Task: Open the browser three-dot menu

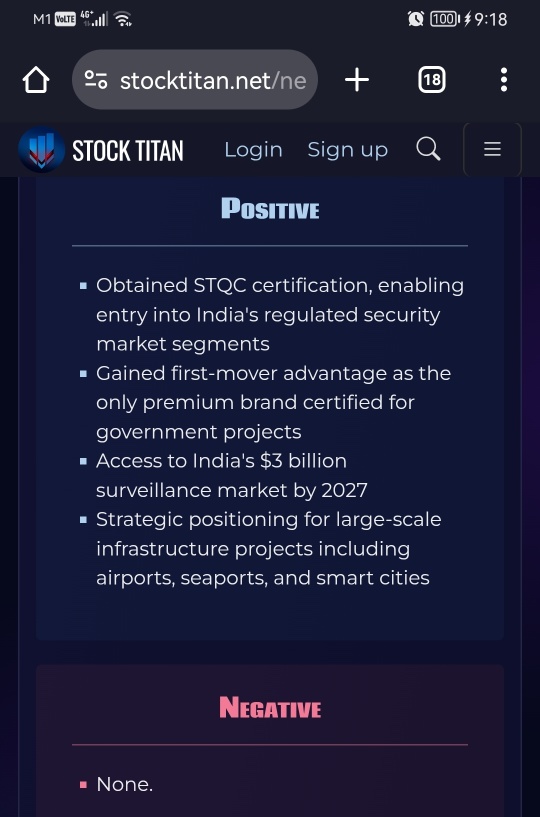Action: 504,80
